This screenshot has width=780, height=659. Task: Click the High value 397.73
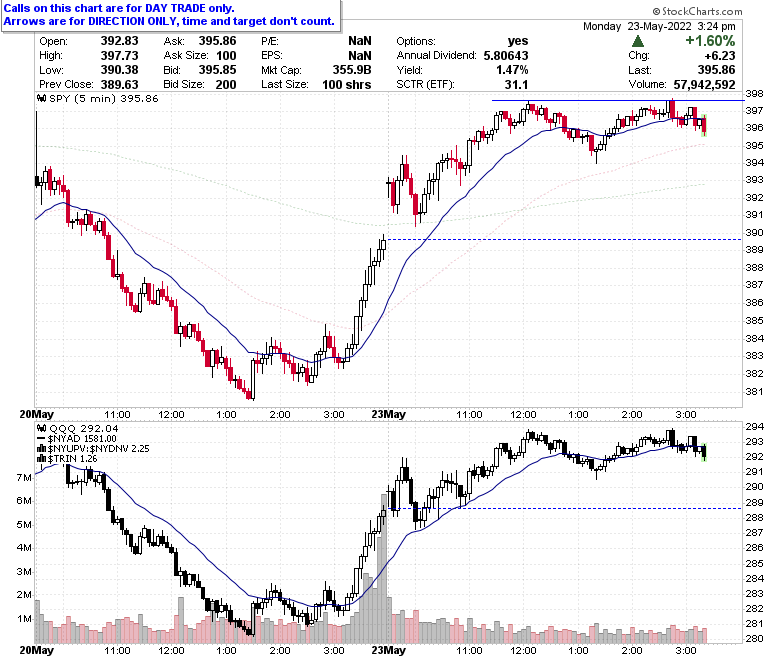(119, 56)
